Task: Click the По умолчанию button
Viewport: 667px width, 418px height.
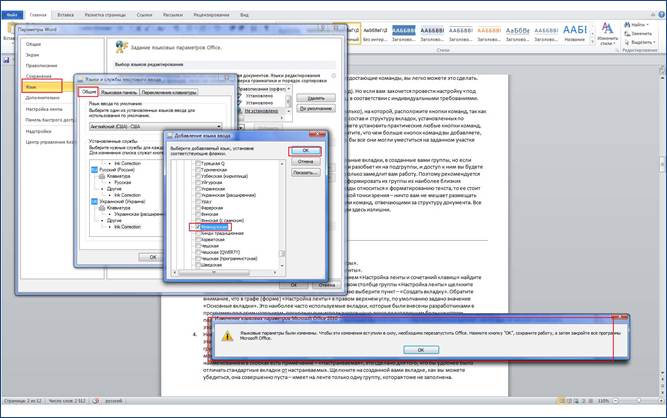Action: coord(316,108)
